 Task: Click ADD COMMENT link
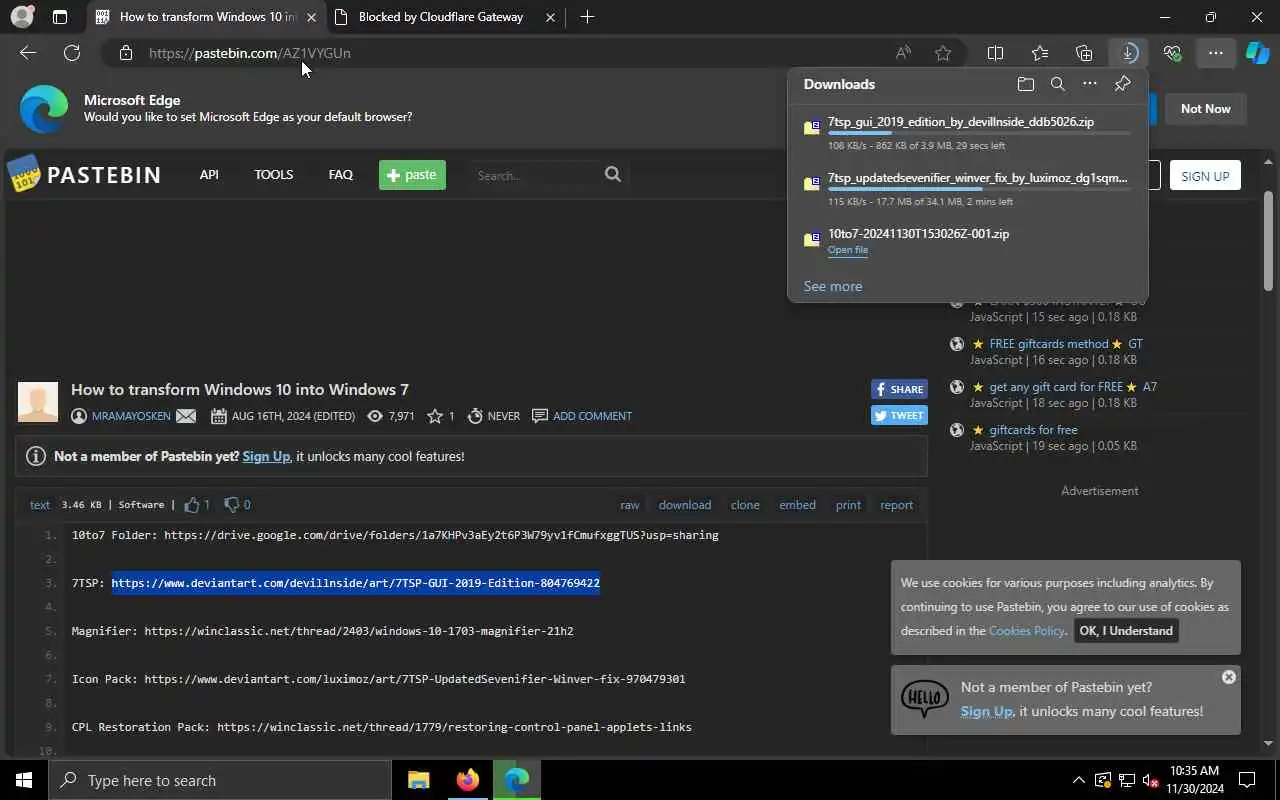point(592,416)
